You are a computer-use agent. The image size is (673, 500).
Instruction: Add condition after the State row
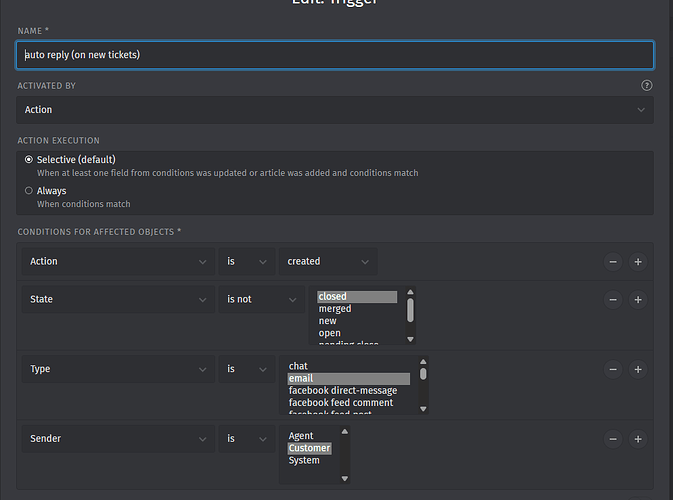[638, 300]
